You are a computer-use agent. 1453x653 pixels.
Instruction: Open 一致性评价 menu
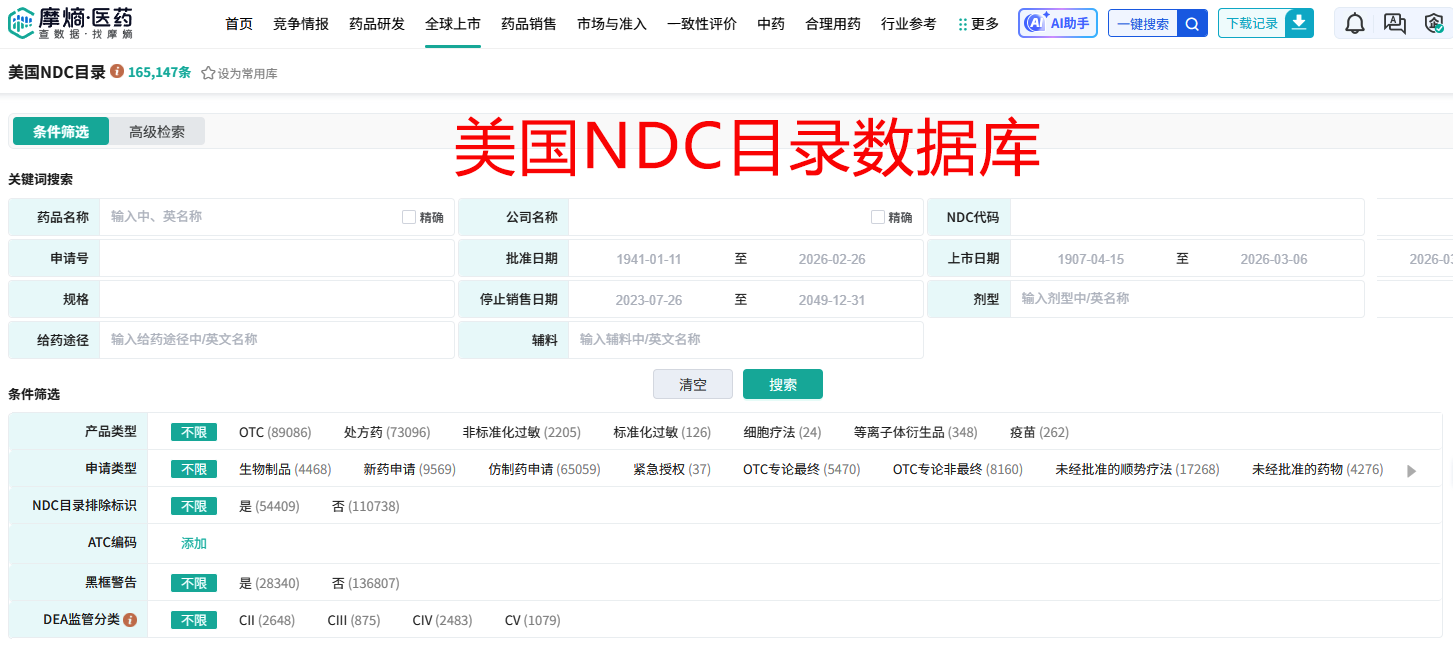pos(702,24)
